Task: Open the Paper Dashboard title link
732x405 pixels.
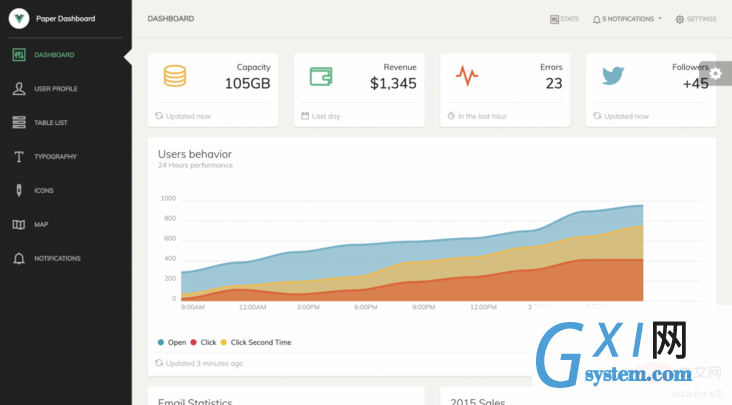Action: pyautogui.click(x=65, y=19)
